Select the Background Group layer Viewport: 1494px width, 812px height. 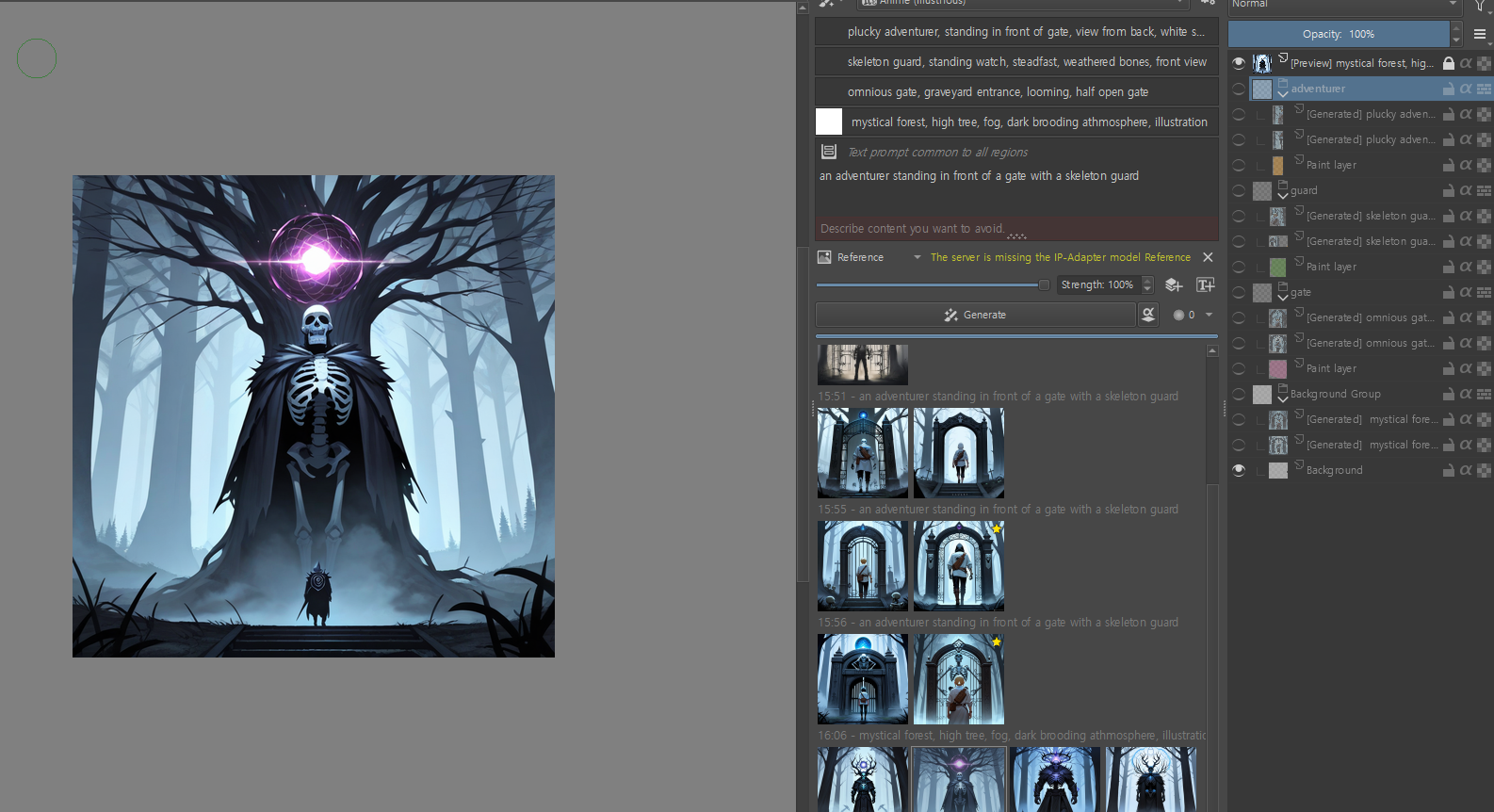pyautogui.click(x=1335, y=394)
